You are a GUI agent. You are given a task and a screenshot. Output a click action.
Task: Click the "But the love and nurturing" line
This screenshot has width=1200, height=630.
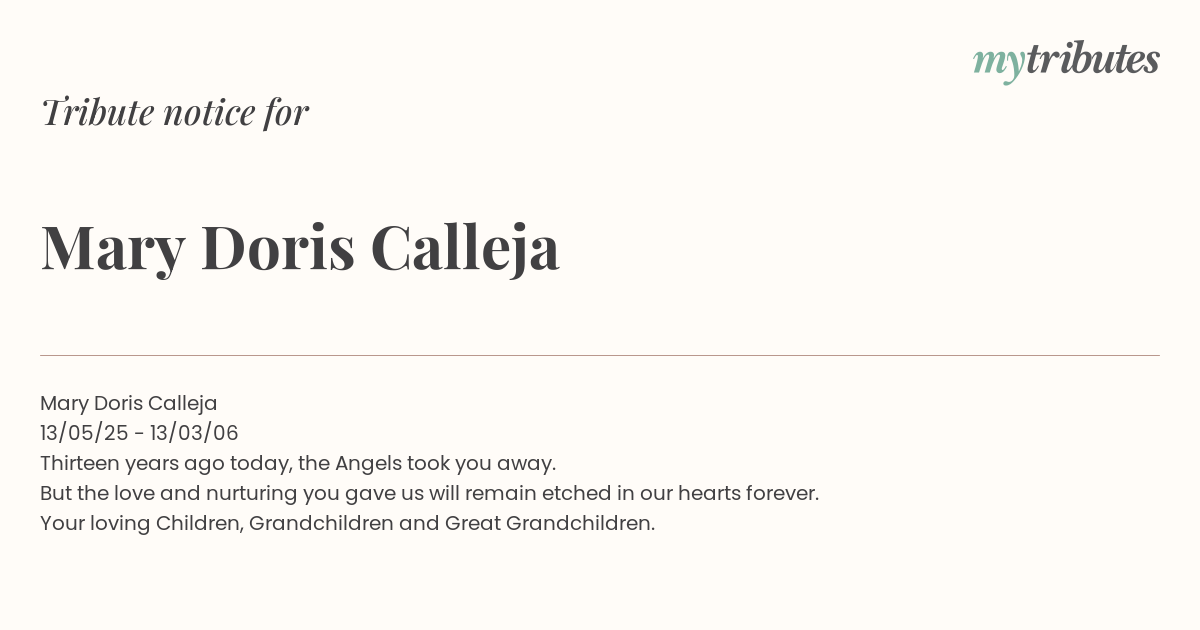[x=430, y=493]
